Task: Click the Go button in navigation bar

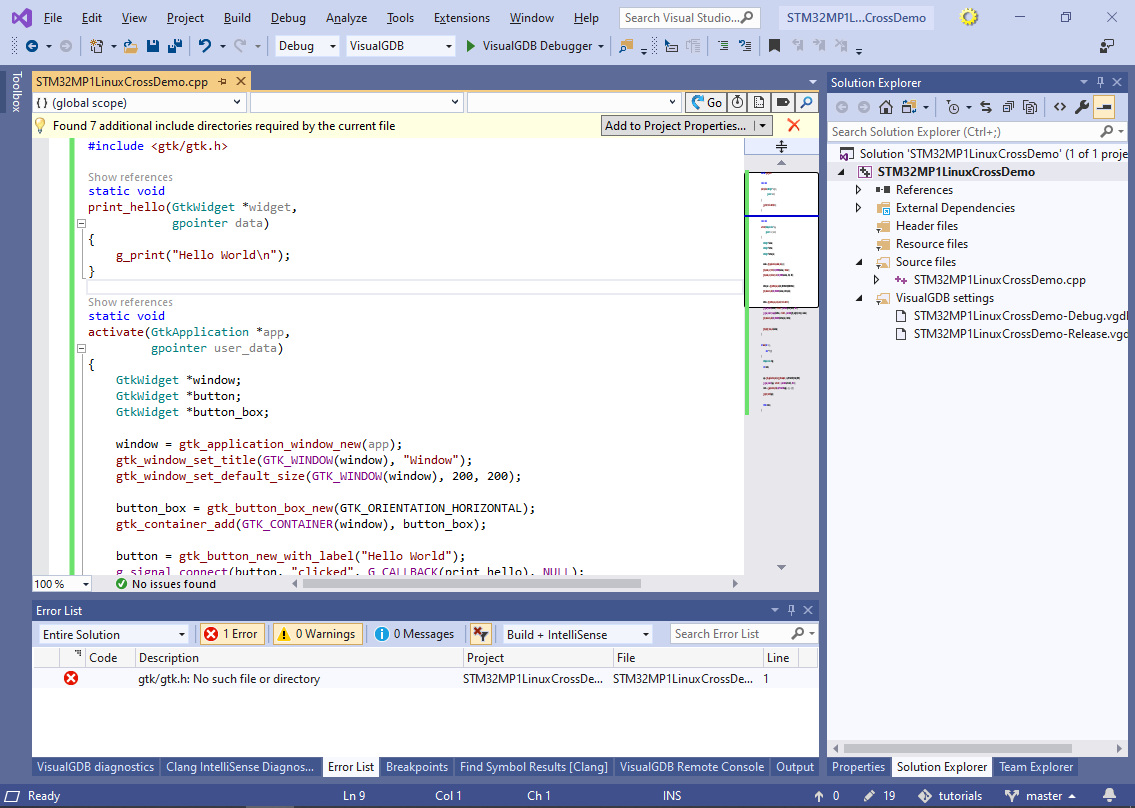Action: point(706,103)
